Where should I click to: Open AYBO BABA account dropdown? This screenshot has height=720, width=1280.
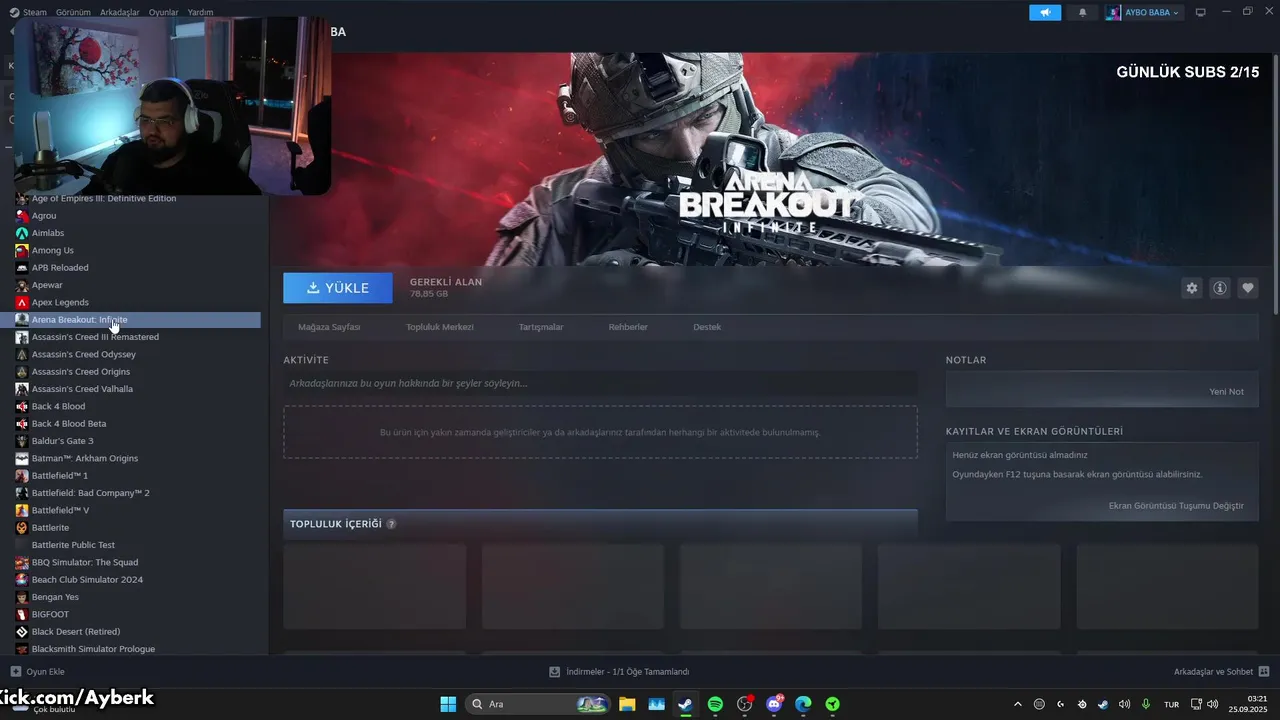click(1143, 12)
